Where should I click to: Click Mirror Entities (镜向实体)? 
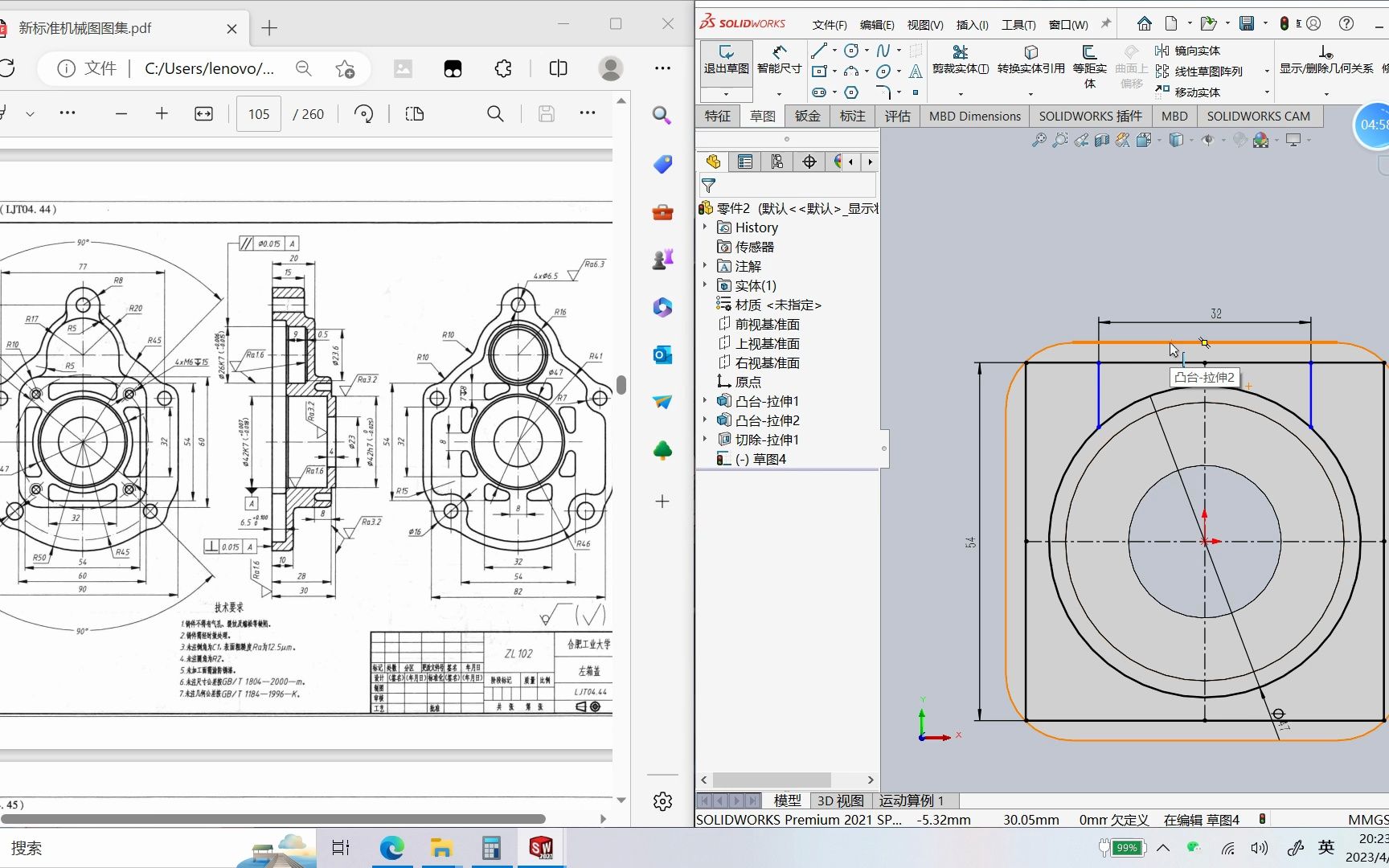tap(1188, 51)
